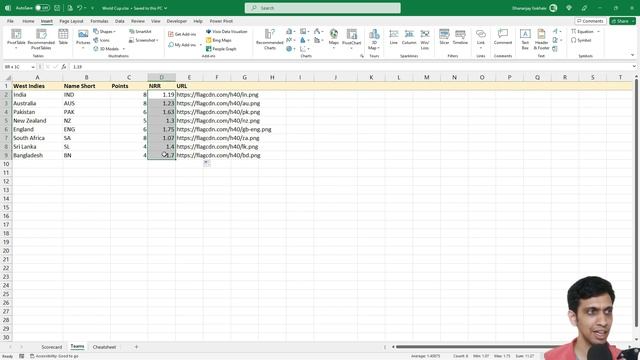Switch to the Page Layout tab
The width and height of the screenshot is (640, 360).
coord(71,21)
